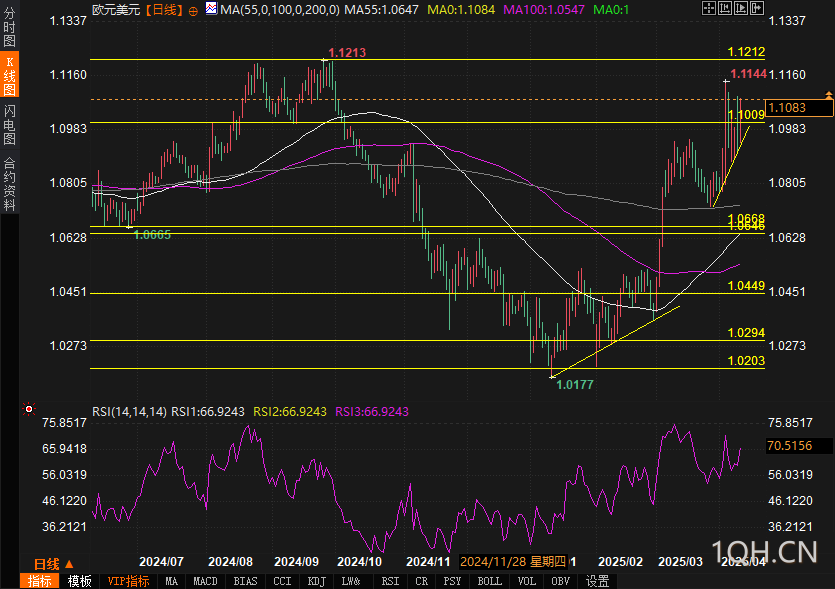The width and height of the screenshot is (835, 589).
Task: Click the orange arrow marker above price 1.1083
Action: tap(829, 94)
